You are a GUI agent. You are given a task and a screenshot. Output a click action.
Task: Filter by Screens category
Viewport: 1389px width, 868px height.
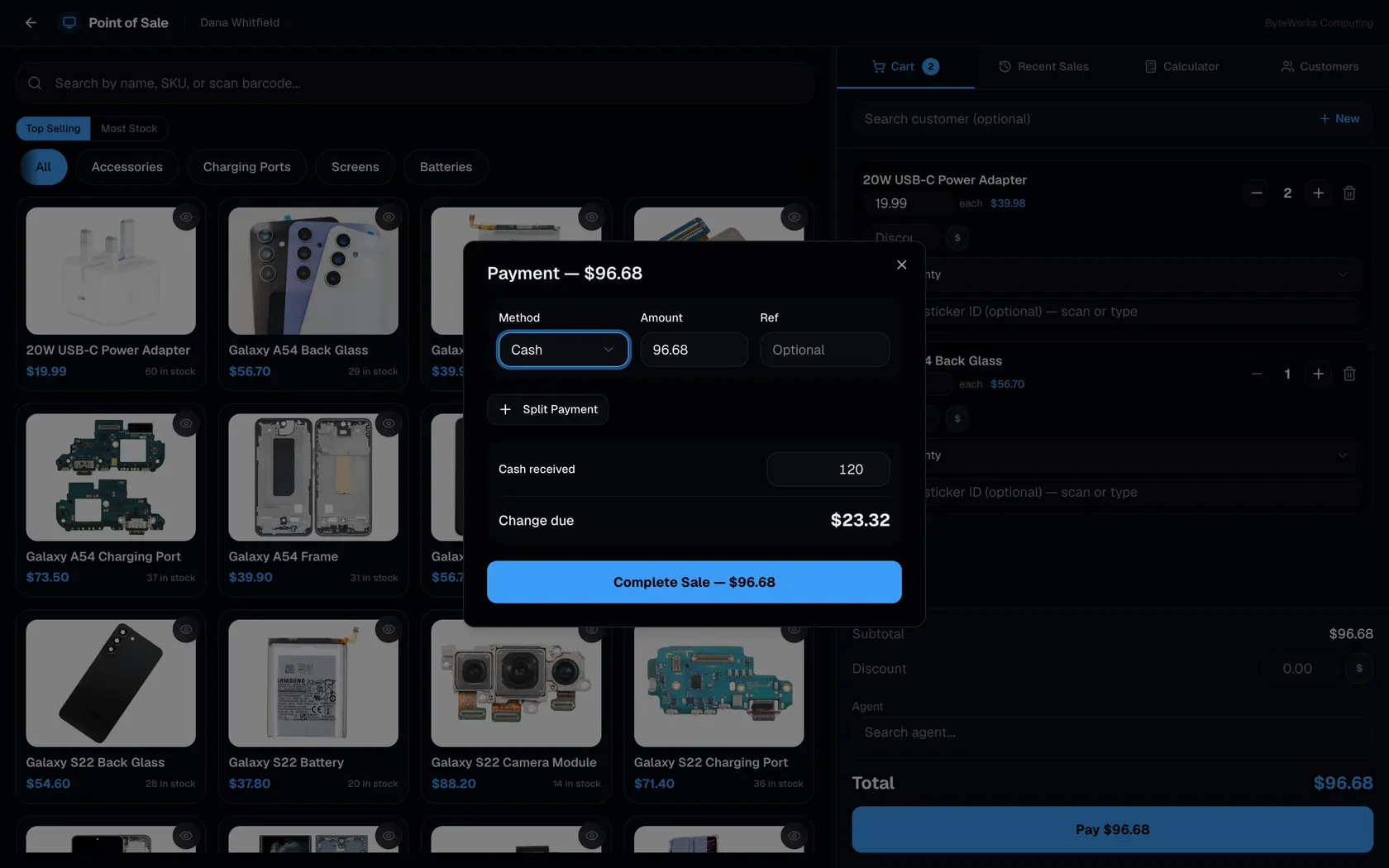356,167
